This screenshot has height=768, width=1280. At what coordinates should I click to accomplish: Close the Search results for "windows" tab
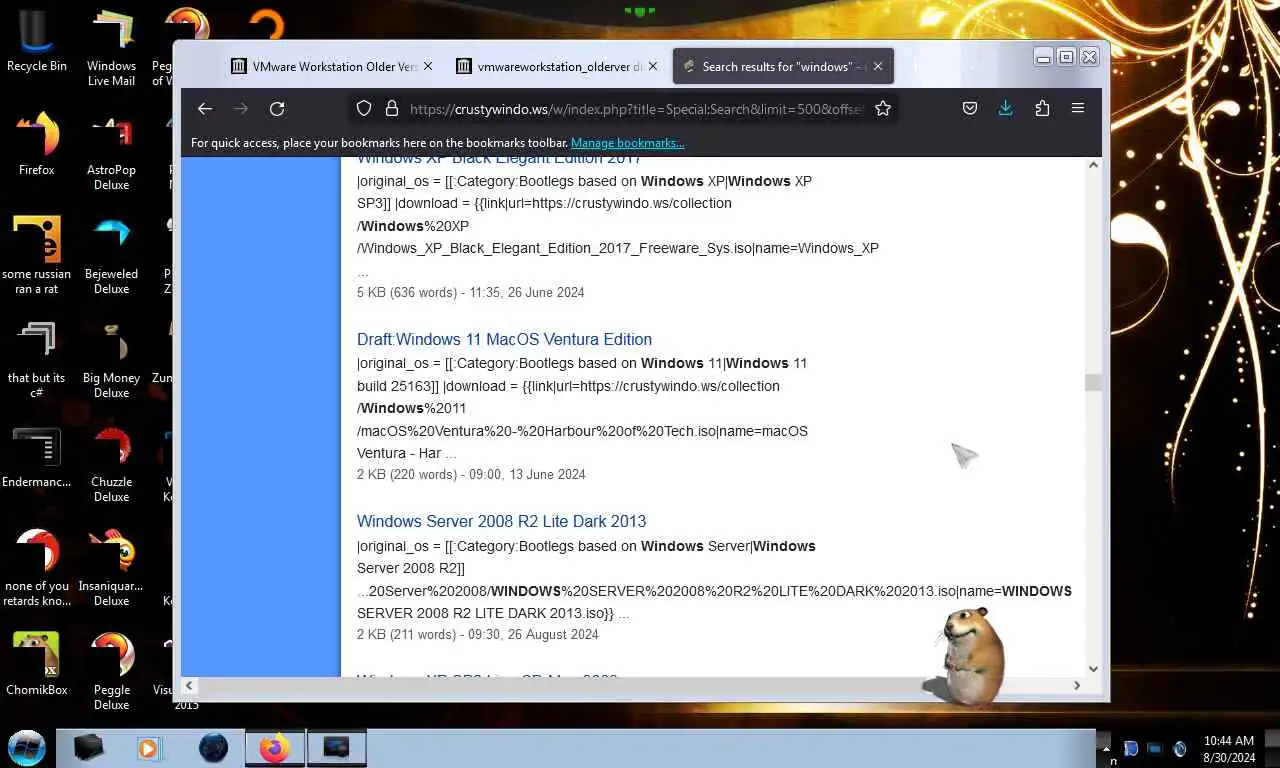[x=878, y=66]
